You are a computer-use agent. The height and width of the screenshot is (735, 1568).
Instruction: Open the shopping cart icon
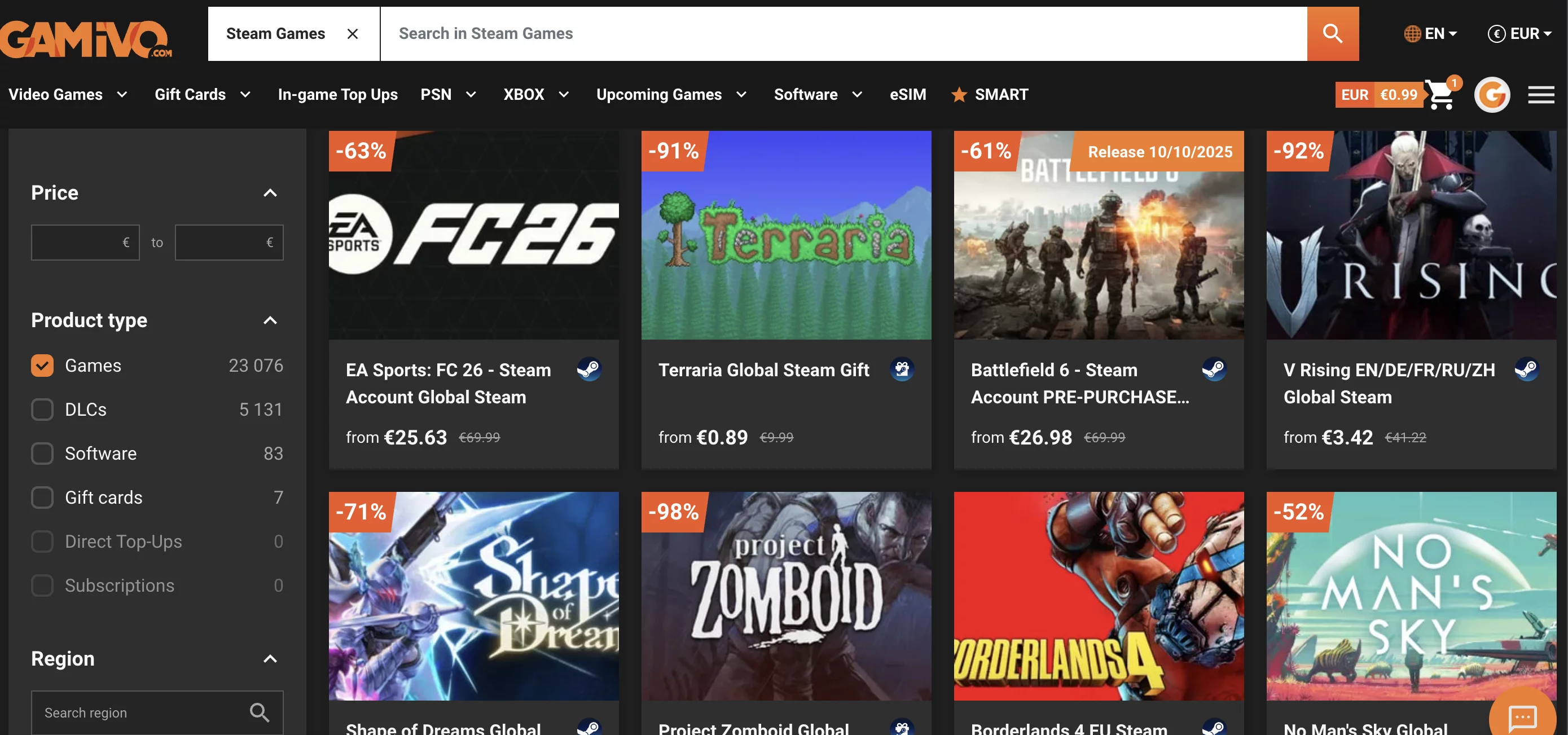(1440, 95)
